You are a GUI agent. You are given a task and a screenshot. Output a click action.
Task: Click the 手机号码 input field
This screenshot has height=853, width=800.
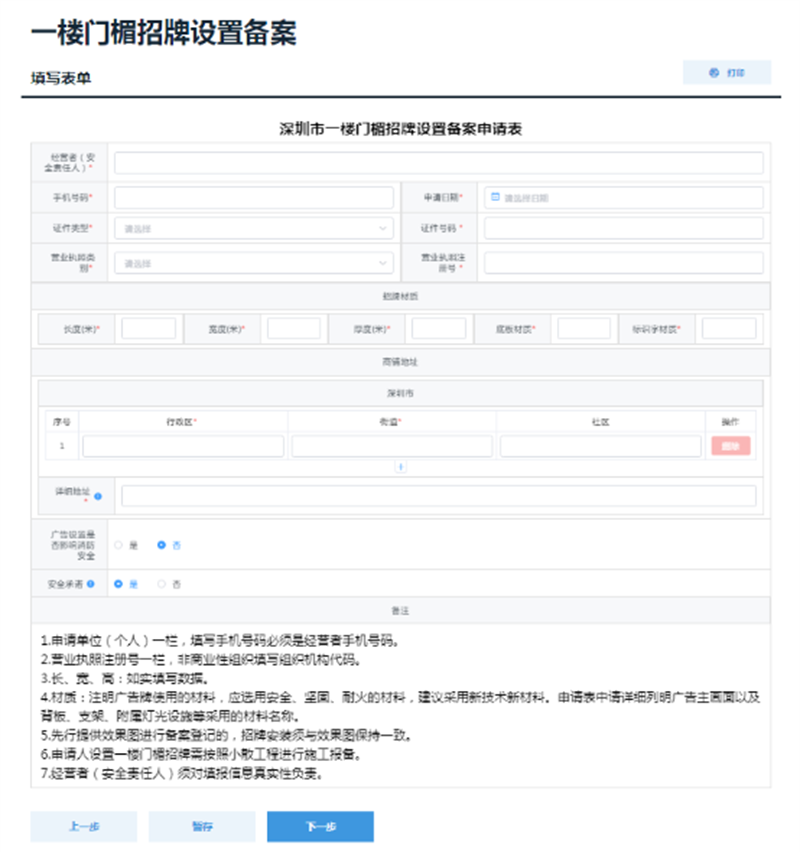pyautogui.click(x=254, y=198)
